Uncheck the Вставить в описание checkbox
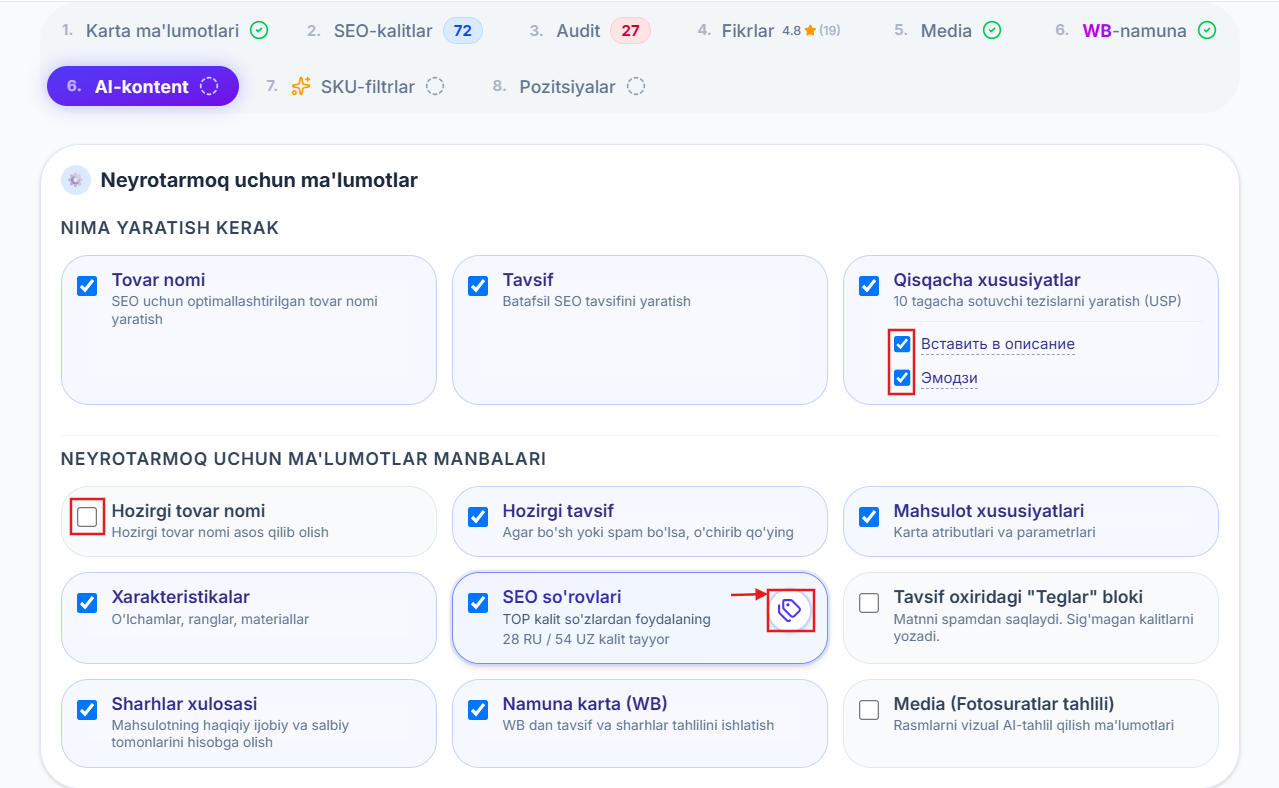1279x788 pixels. [903, 344]
